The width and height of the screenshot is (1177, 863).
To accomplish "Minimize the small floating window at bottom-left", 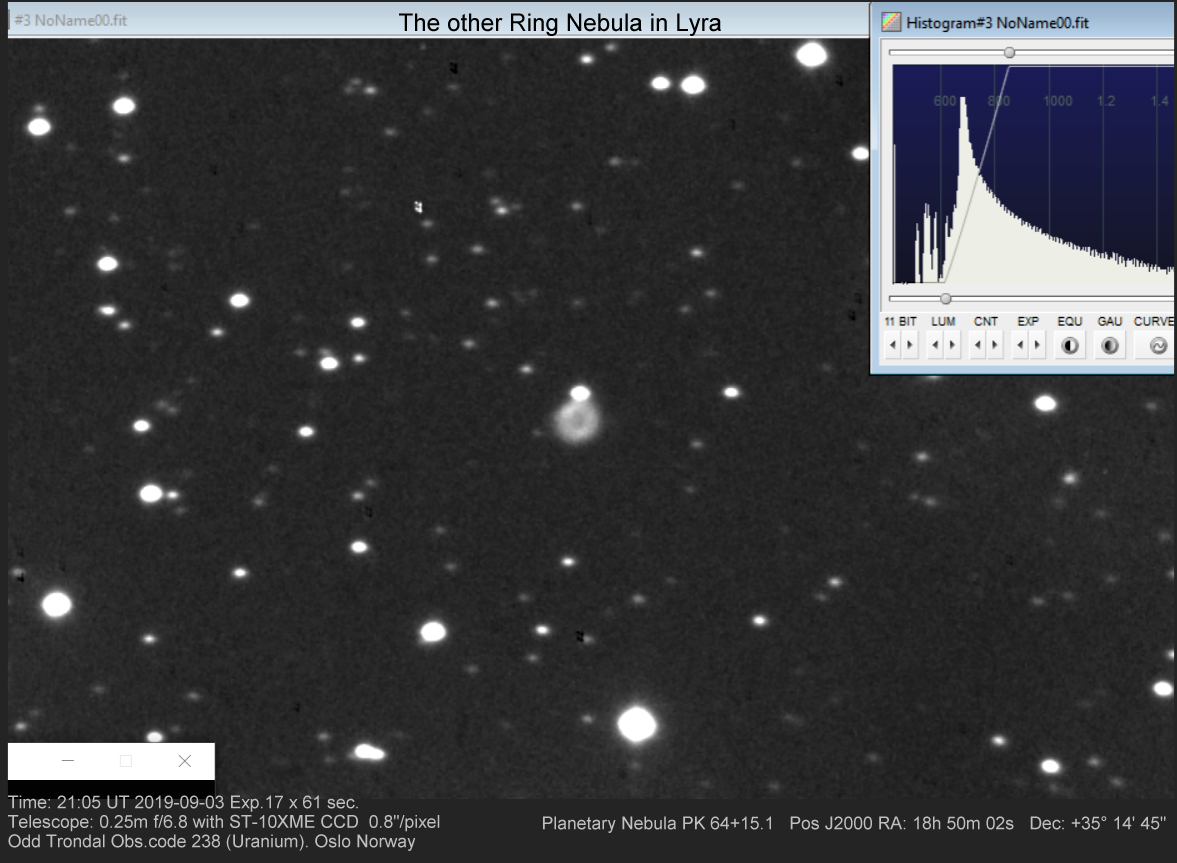I will pyautogui.click(x=68, y=761).
